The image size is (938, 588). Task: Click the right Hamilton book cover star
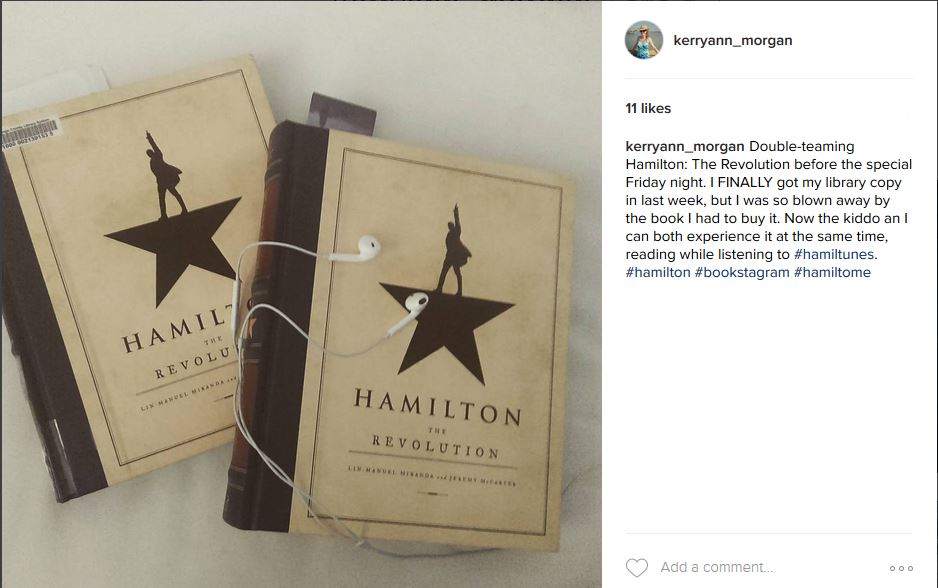447,331
